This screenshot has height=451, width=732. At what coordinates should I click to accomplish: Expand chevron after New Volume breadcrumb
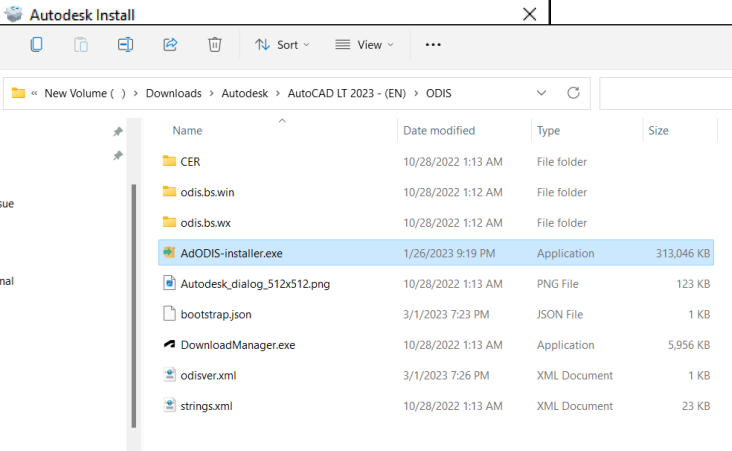coord(135,93)
